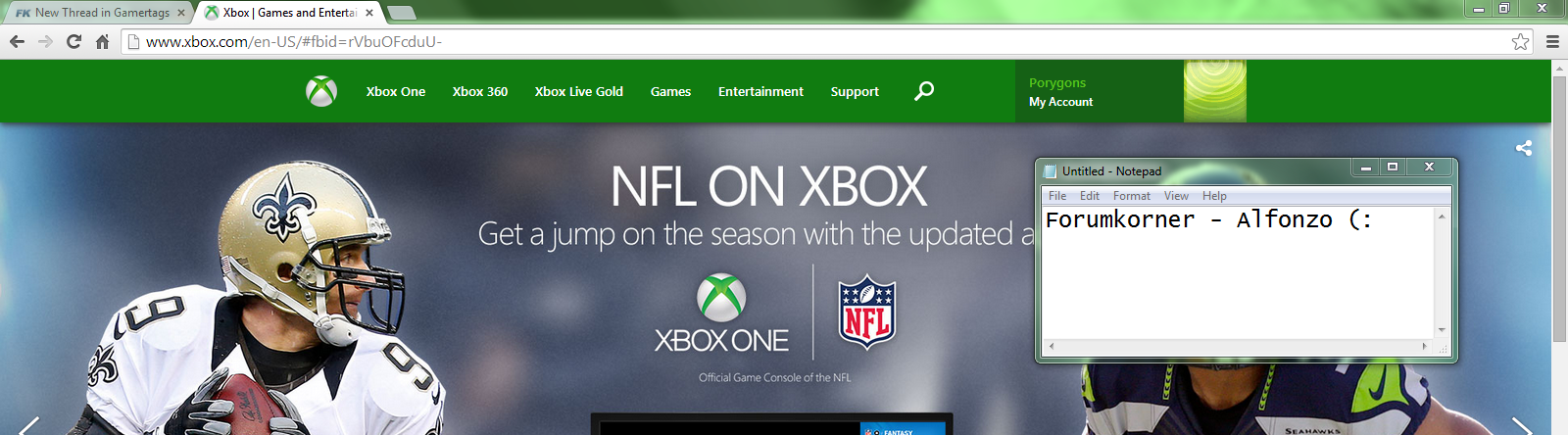The height and width of the screenshot is (435, 1568).
Task: Open Xbox Live Gold section
Action: click(579, 91)
